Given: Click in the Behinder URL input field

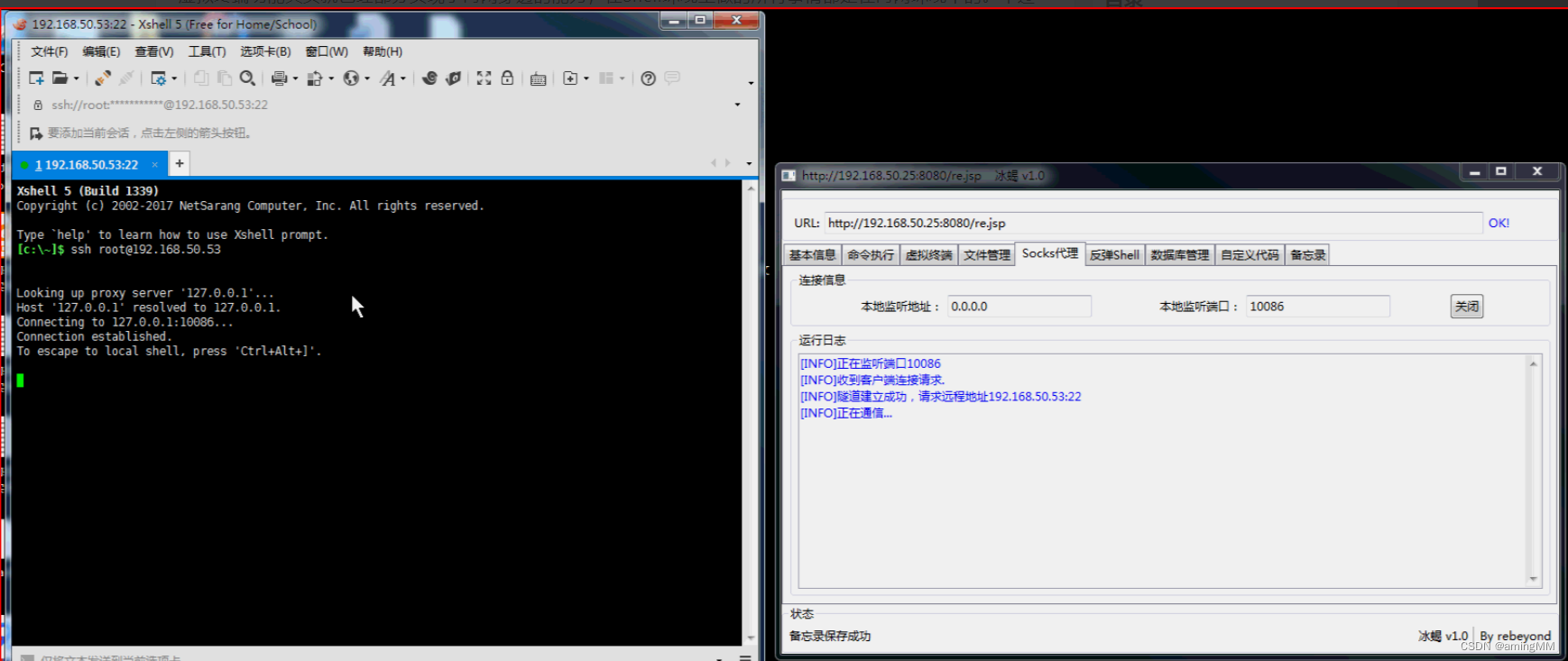Looking at the screenshot, I should 1153,223.
